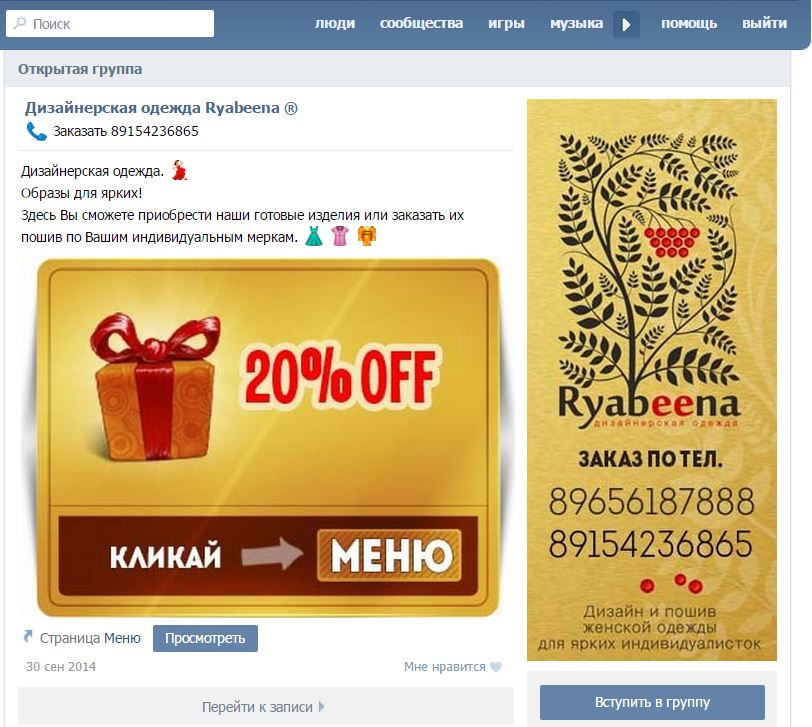Click the pink blouse emoji
This screenshot has width=812, height=727.
coord(340,236)
